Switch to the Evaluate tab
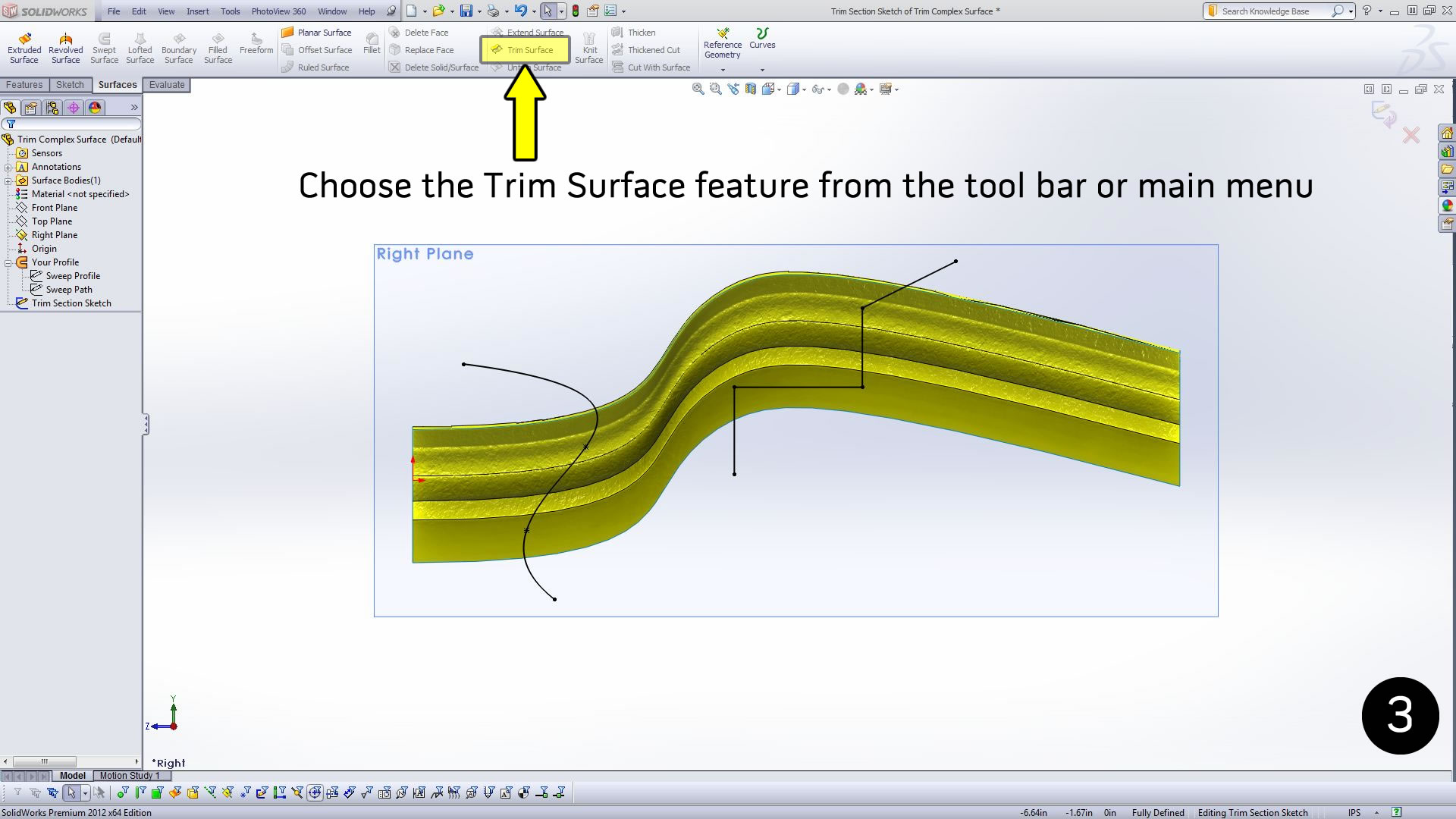1456x819 pixels. (166, 84)
